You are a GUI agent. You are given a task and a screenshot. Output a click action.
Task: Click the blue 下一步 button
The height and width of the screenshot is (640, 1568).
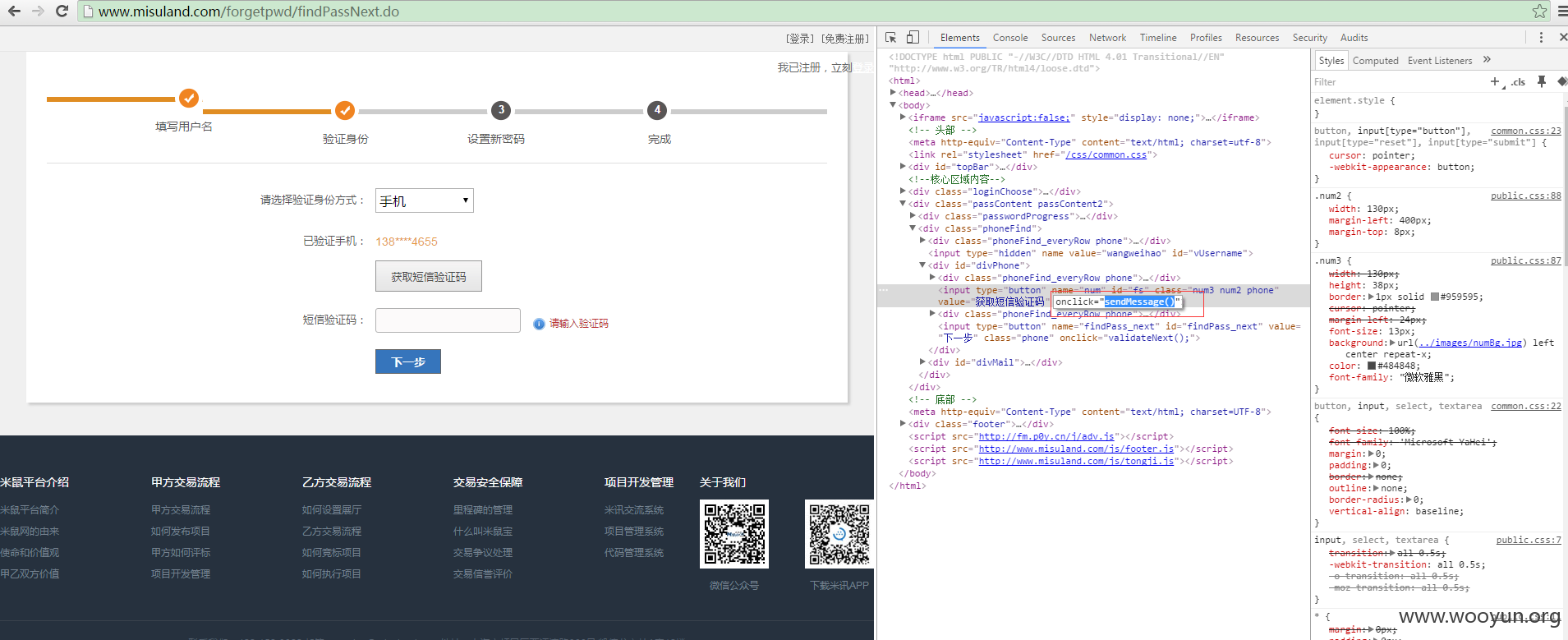408,361
